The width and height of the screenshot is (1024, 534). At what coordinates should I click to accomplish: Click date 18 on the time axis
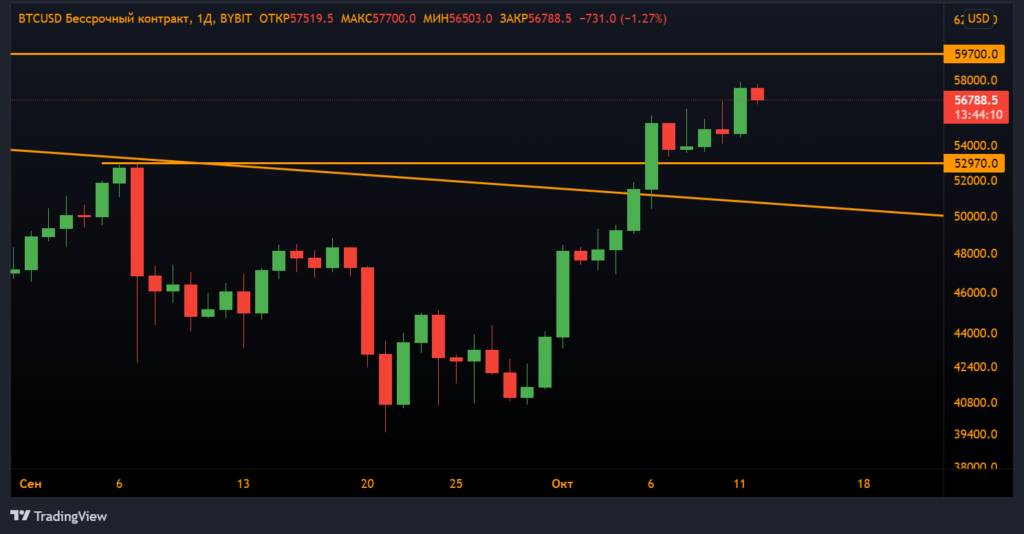point(864,484)
